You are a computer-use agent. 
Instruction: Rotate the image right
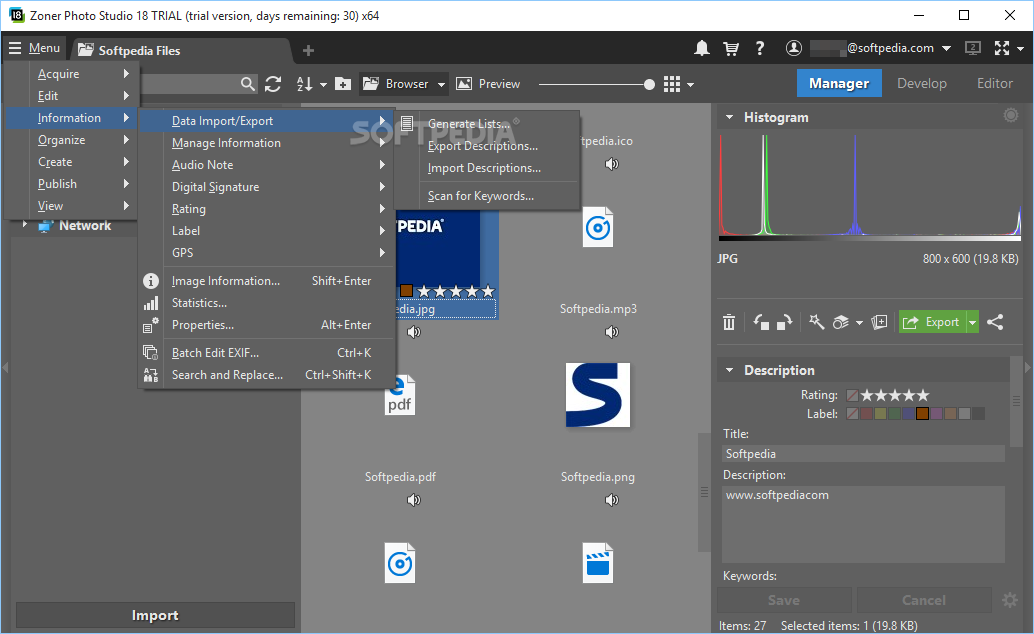click(784, 323)
